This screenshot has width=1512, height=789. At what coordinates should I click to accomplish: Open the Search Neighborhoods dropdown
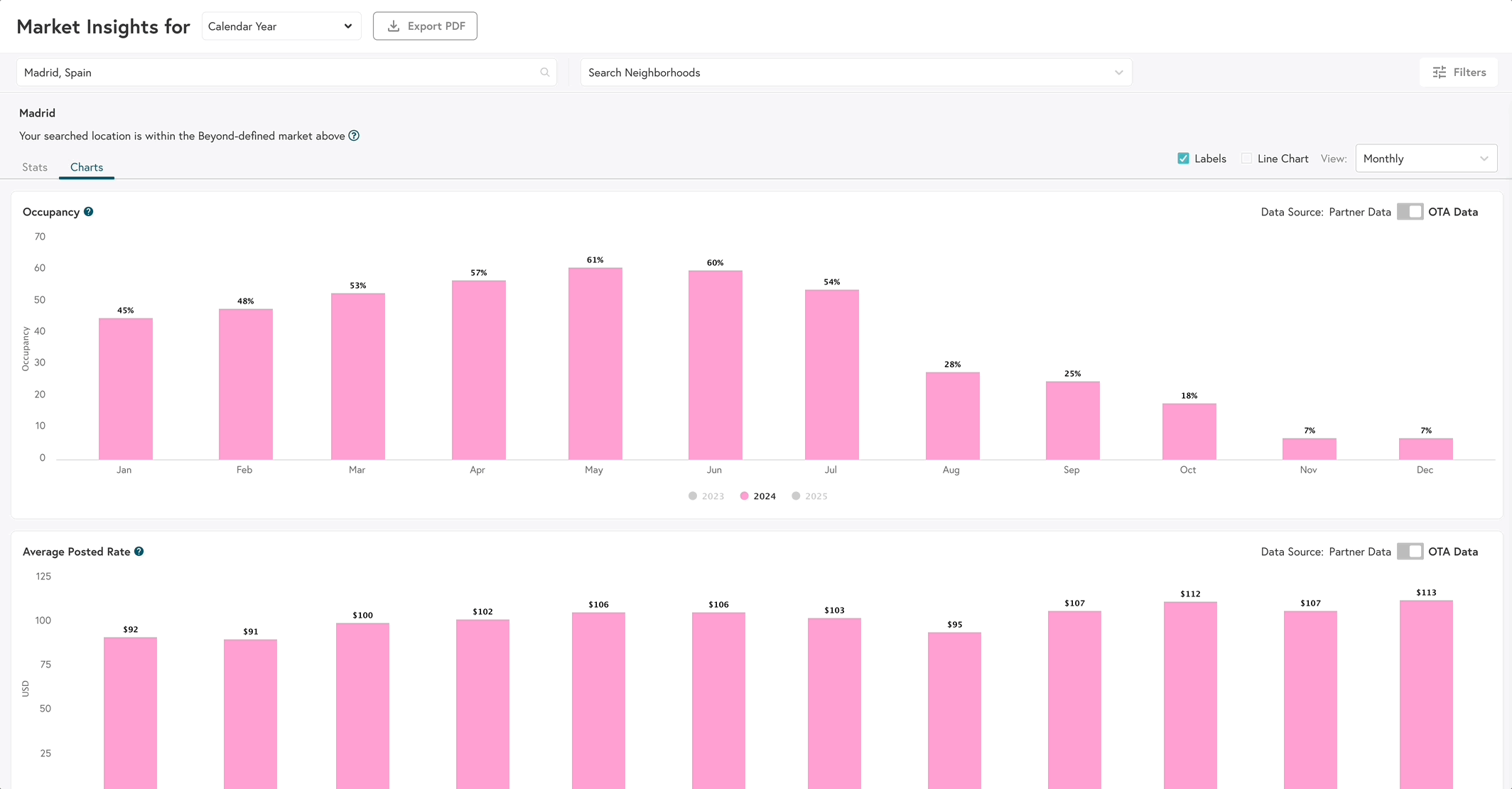click(856, 72)
